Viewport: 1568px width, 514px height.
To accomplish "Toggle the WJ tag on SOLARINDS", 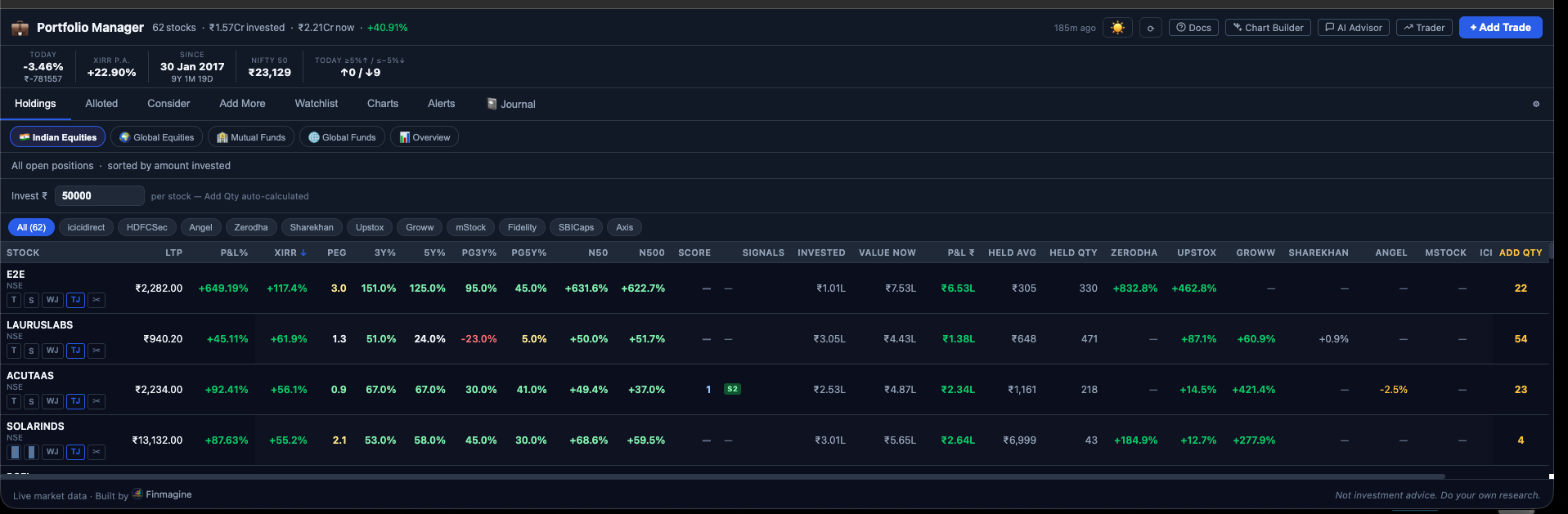I will pos(52,452).
